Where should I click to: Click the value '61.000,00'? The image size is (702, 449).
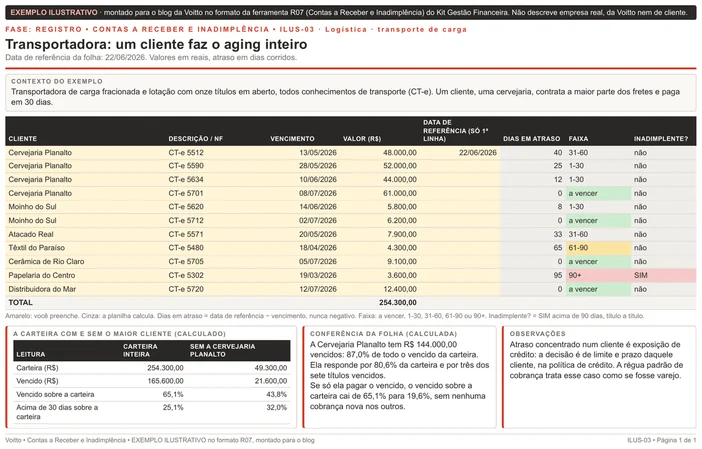click(x=400, y=193)
